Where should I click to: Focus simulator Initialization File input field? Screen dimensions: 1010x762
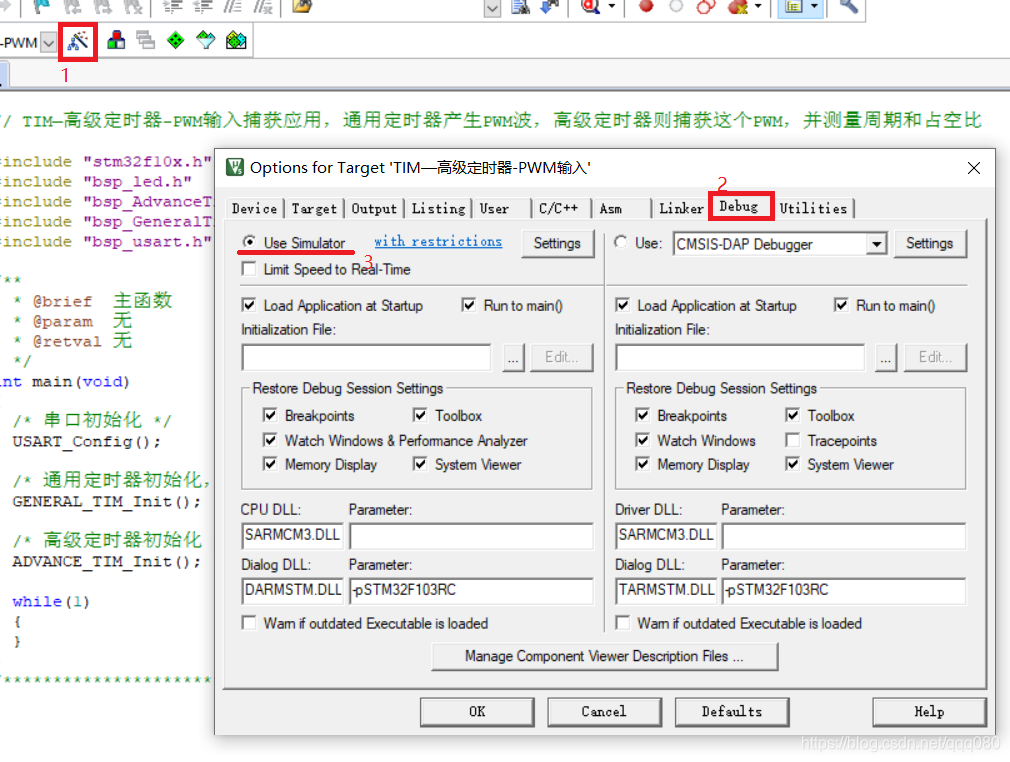coord(367,357)
